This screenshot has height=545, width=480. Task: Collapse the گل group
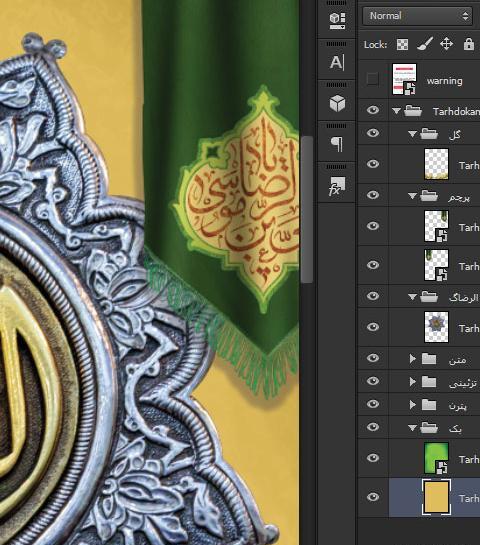pyautogui.click(x=412, y=134)
